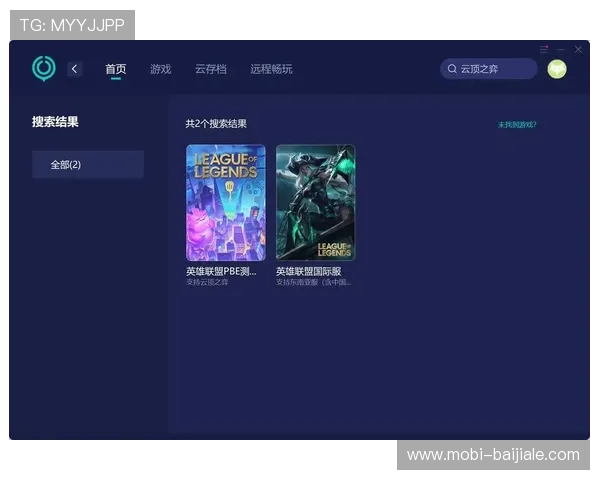Select the 全部(2) filter in sidebar
The image size is (600, 480).
coord(88,164)
